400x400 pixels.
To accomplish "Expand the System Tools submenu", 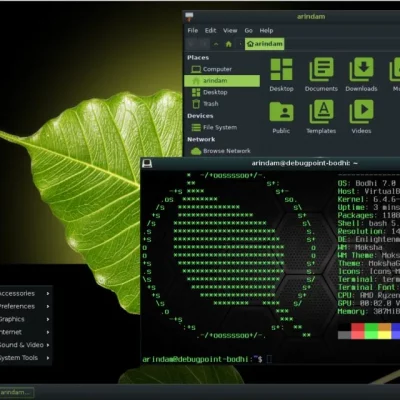I will pyautogui.click(x=25, y=358).
